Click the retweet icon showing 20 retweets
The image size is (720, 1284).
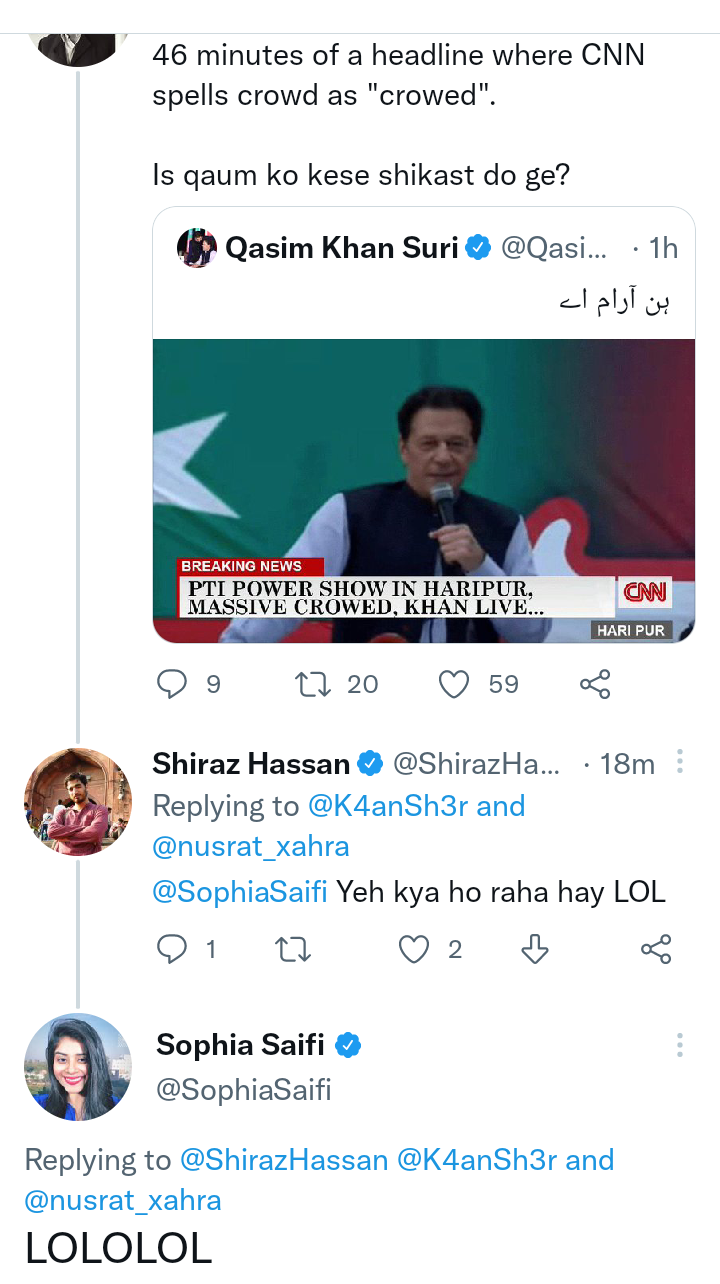312,684
